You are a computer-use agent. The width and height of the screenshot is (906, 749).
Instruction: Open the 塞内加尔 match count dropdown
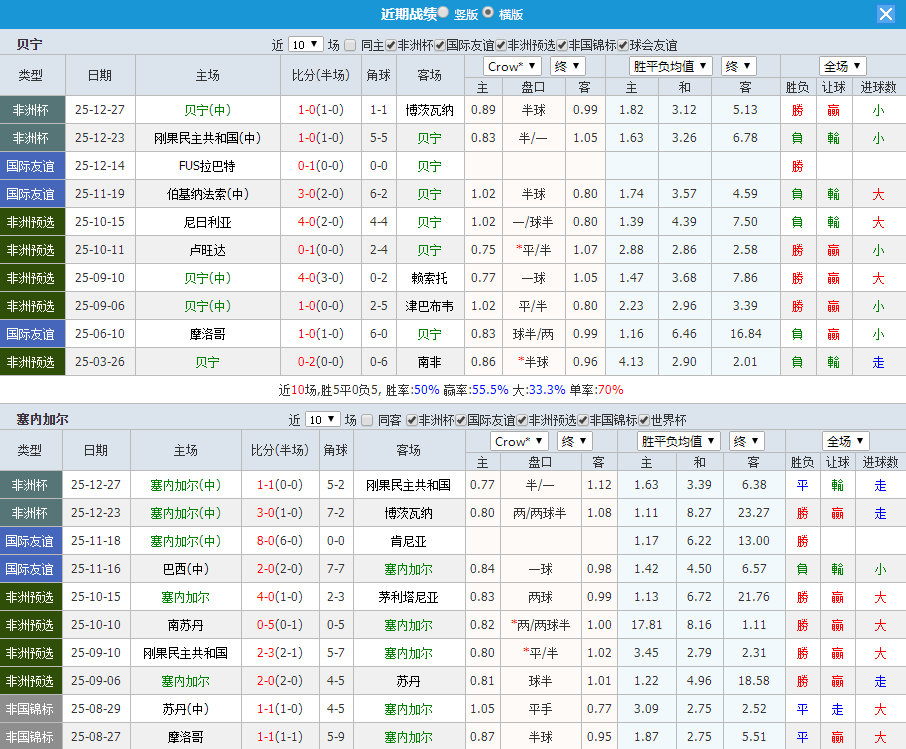tap(323, 423)
